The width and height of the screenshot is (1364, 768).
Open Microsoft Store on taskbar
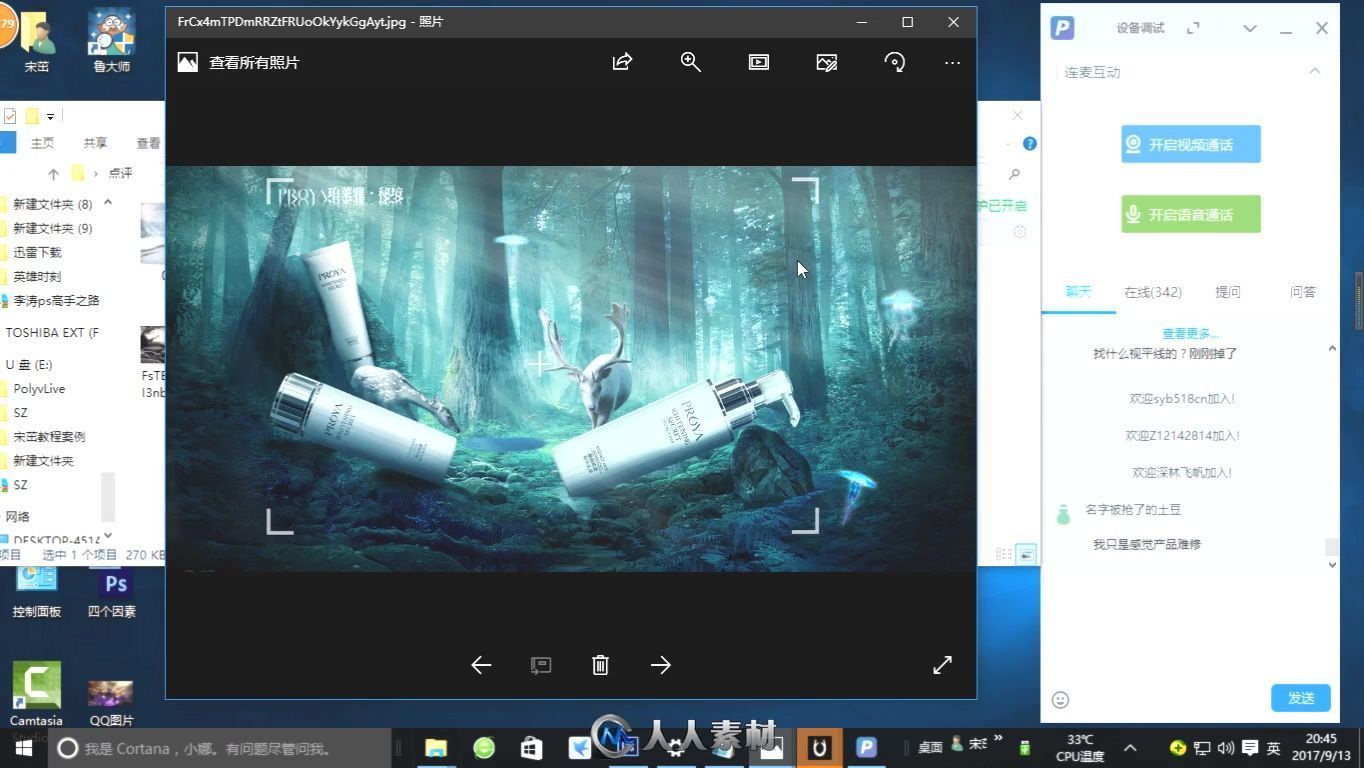[531, 748]
